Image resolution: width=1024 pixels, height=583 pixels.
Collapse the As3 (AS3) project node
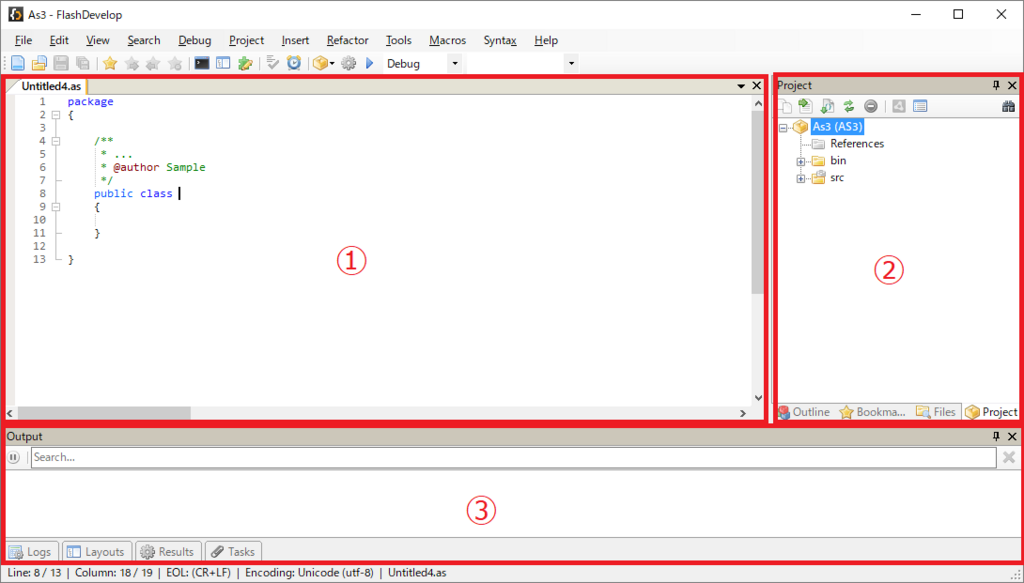783,129
